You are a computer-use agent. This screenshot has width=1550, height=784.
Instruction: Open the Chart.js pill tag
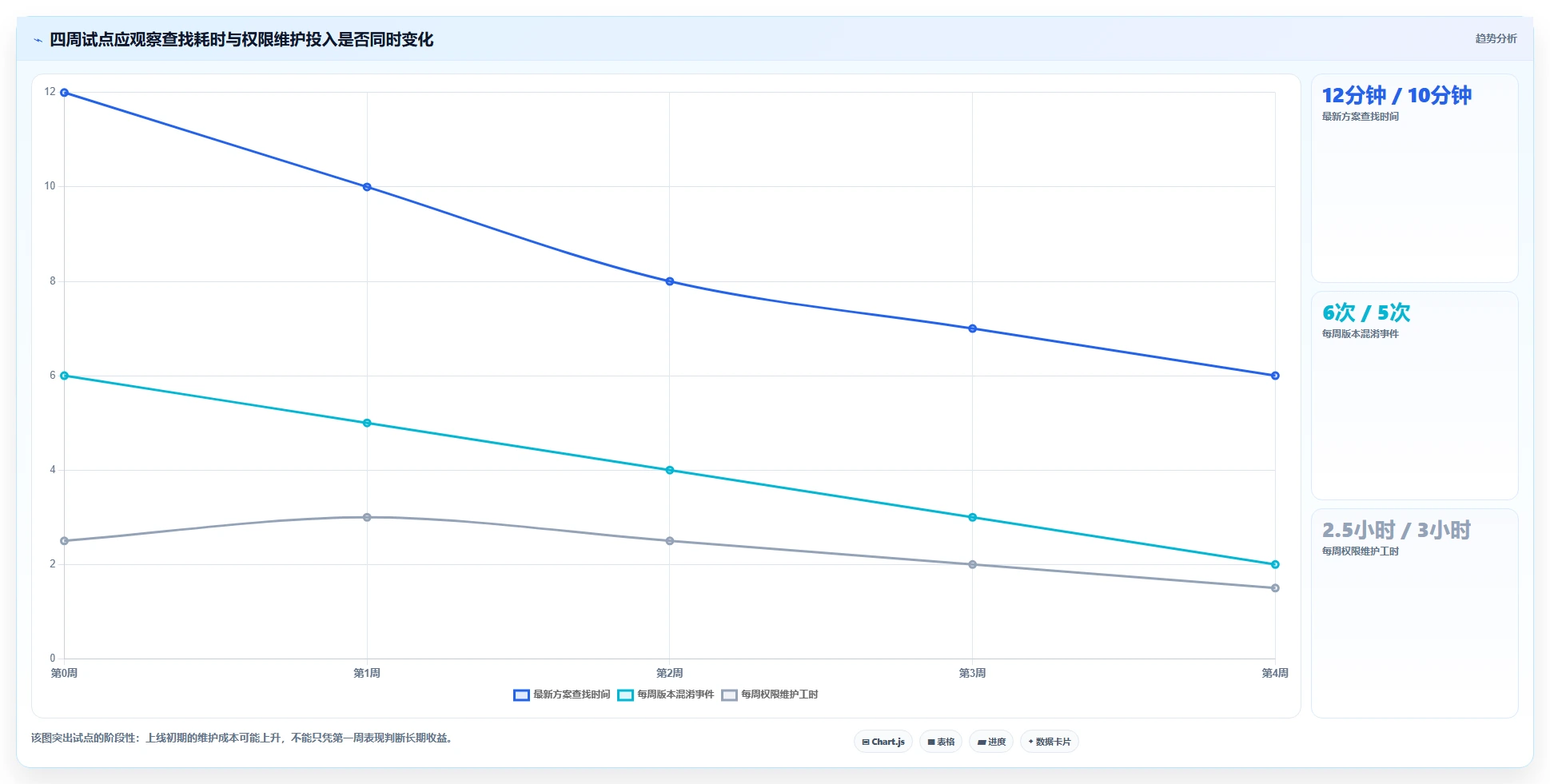click(883, 742)
